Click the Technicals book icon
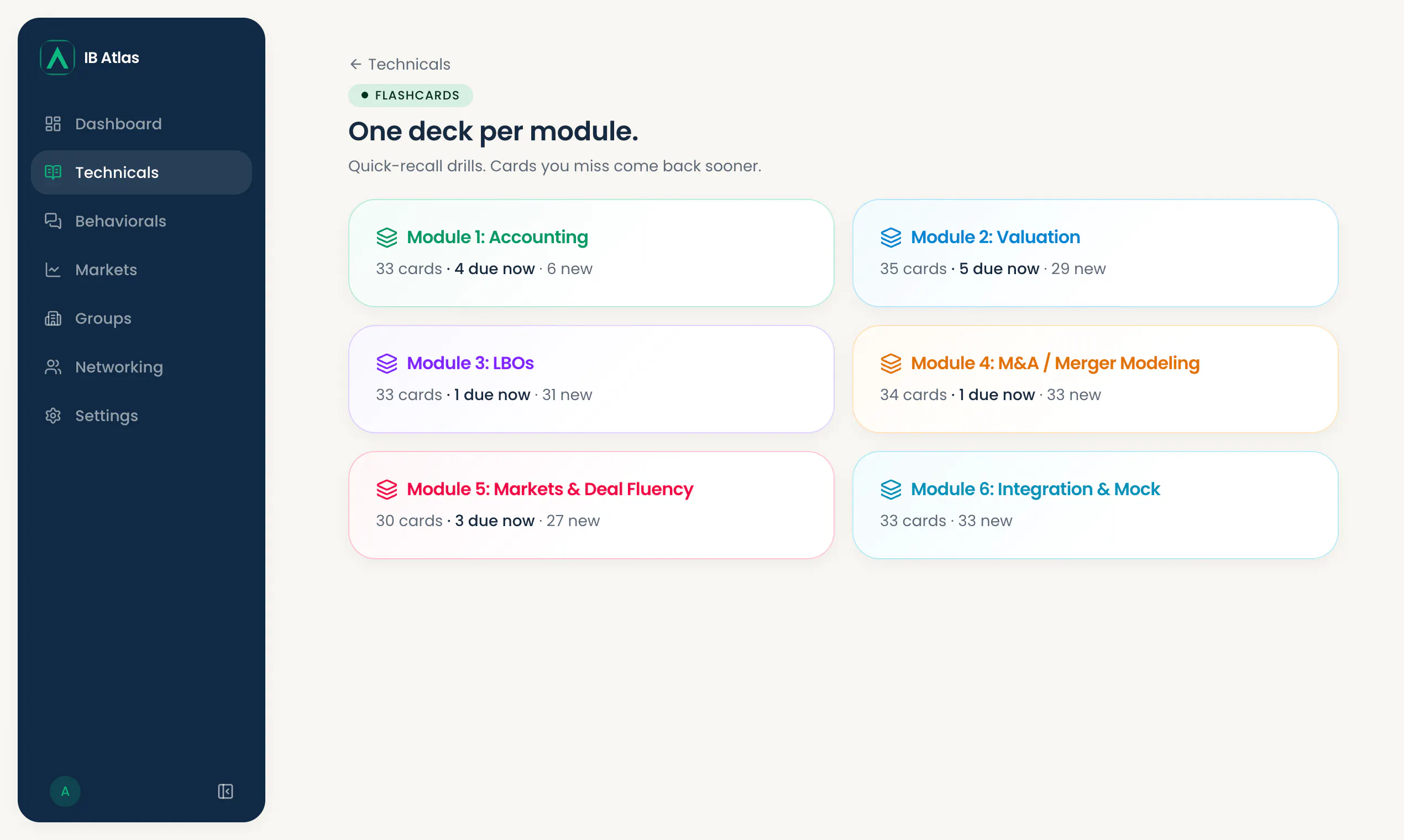 click(53, 172)
